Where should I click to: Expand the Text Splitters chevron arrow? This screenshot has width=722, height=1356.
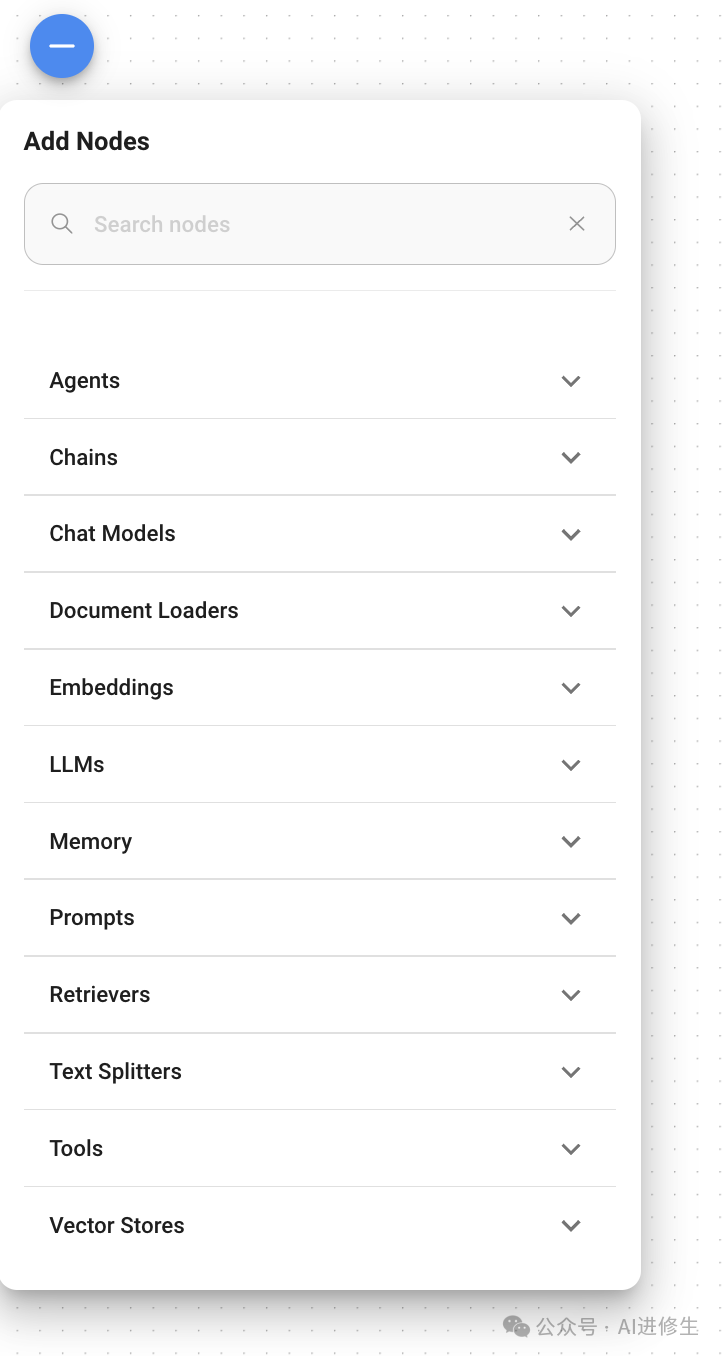point(571,1072)
